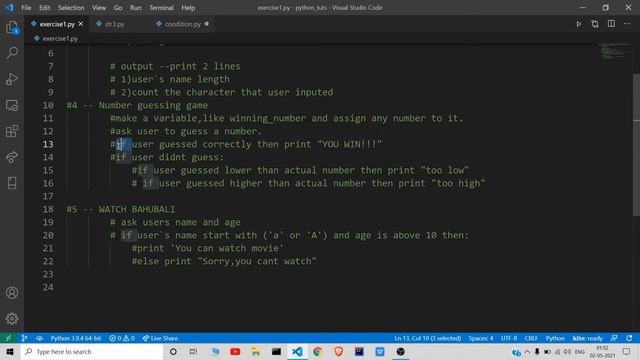
Task: Open the Accounts menu icon
Action: 12,293
